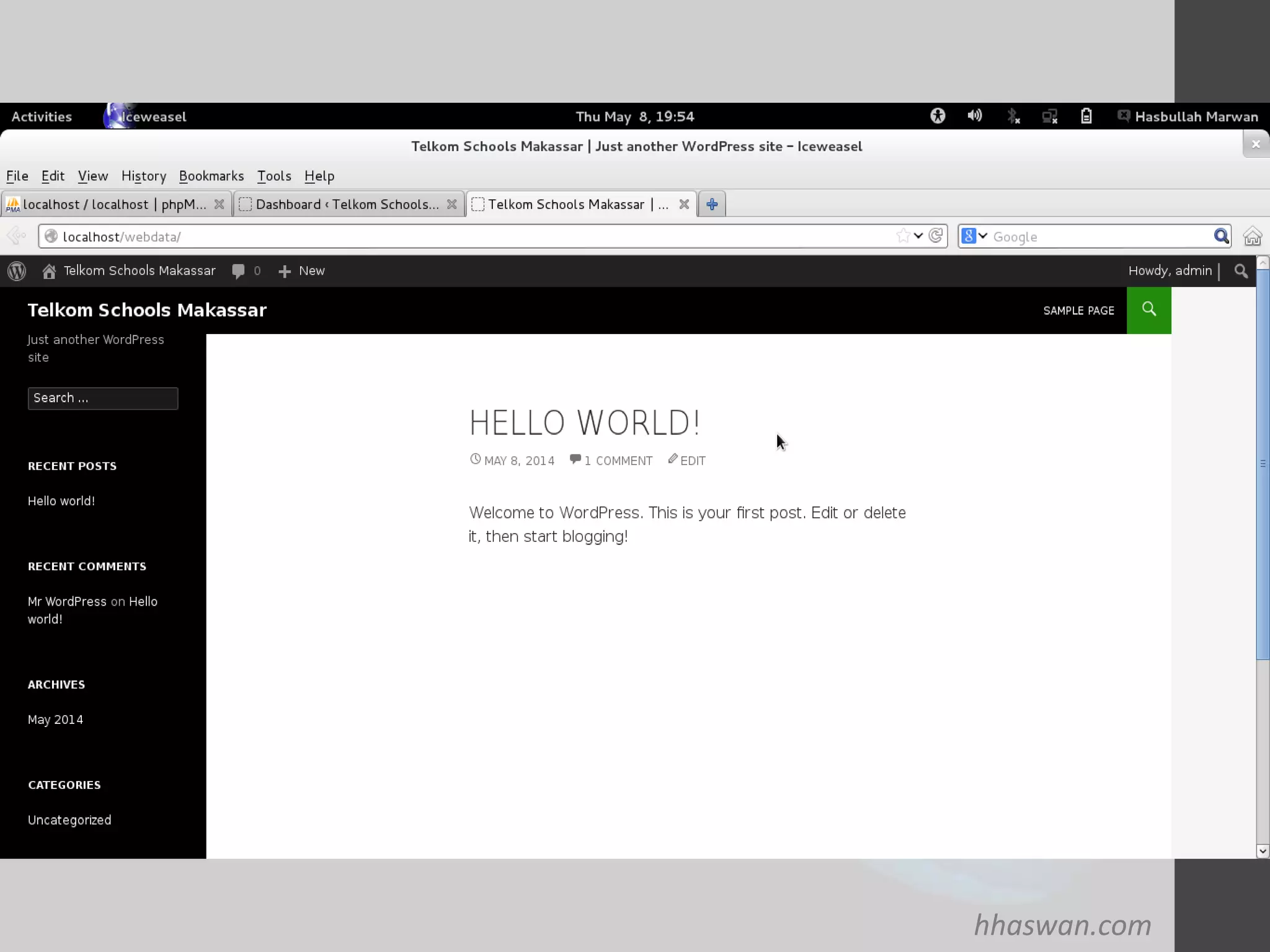Open the History menu

(x=144, y=176)
